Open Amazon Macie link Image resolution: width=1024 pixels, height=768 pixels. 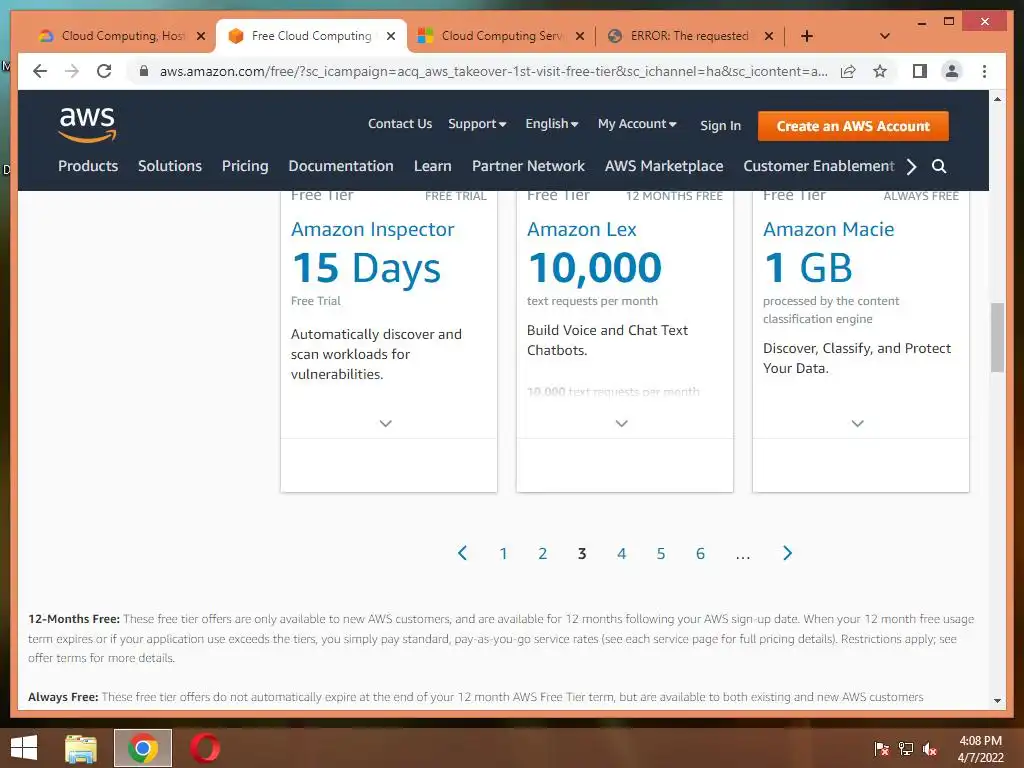828,229
